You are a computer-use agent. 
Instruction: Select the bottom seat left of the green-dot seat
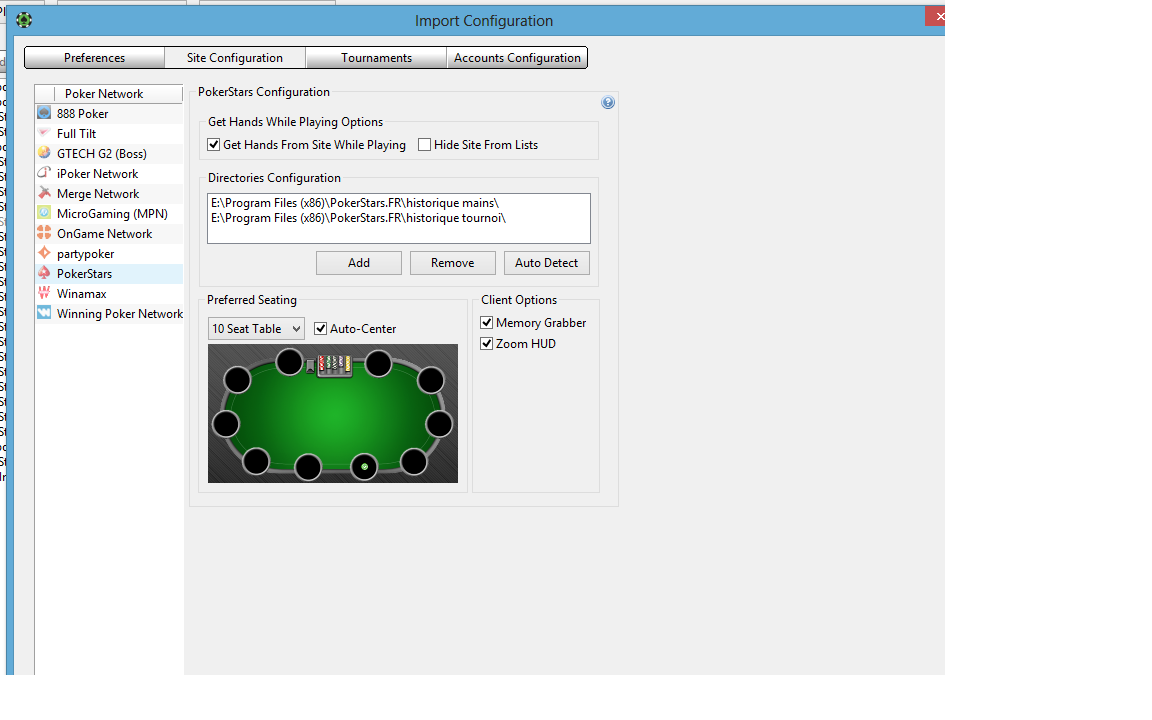coord(308,467)
